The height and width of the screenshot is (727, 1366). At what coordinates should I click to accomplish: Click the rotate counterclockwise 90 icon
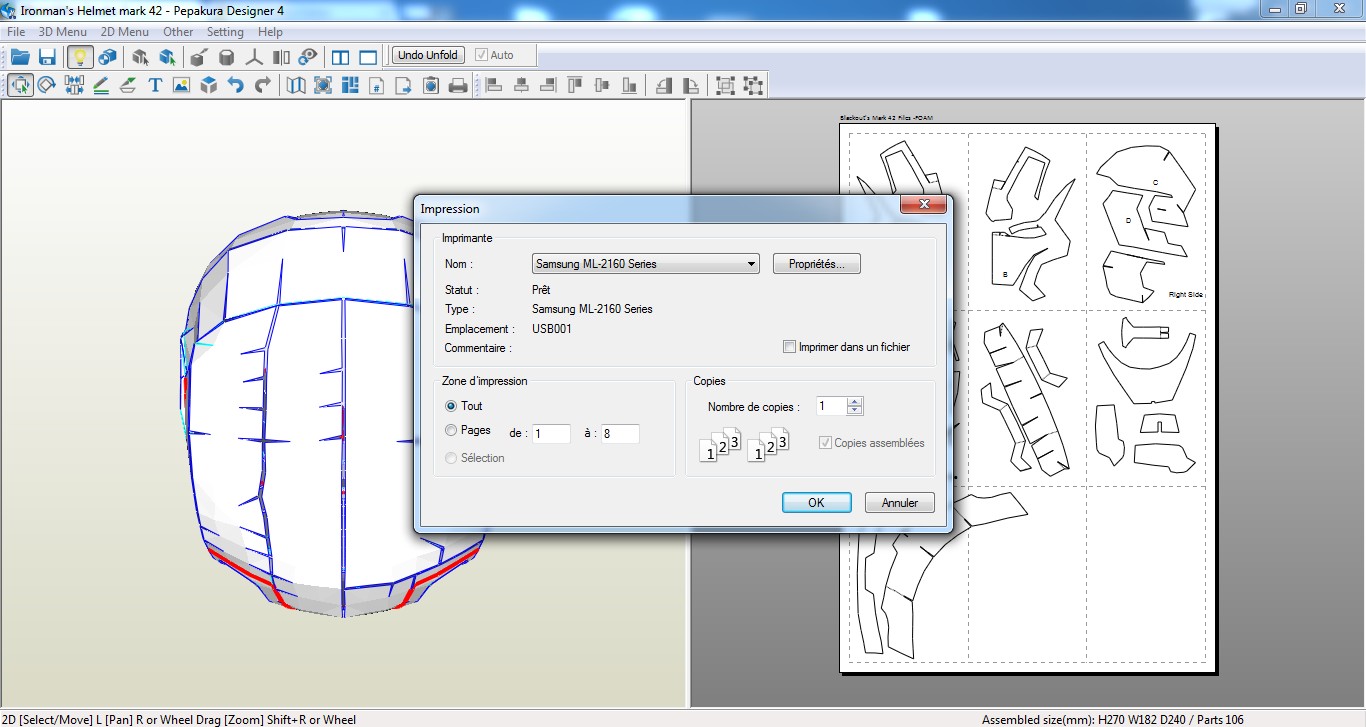pos(664,86)
